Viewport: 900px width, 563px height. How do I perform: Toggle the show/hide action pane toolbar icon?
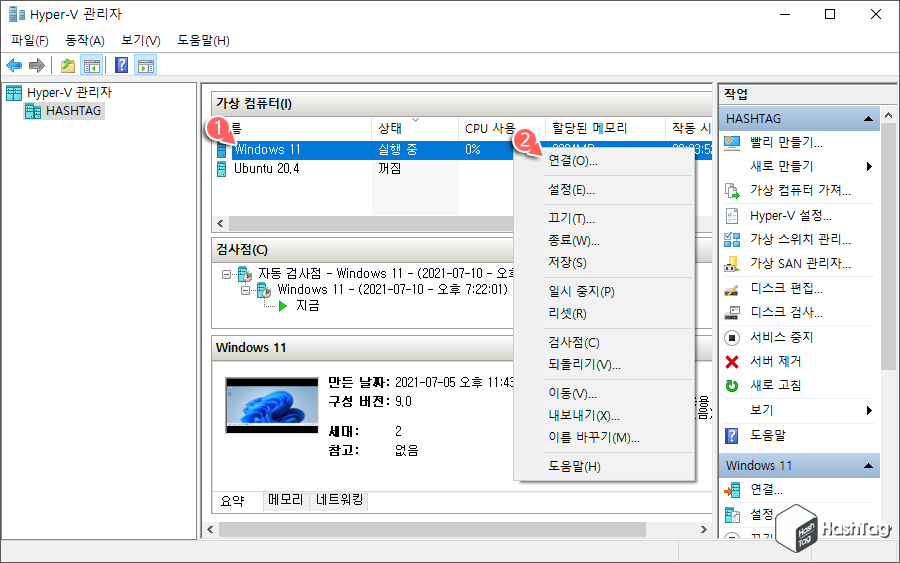point(146,65)
